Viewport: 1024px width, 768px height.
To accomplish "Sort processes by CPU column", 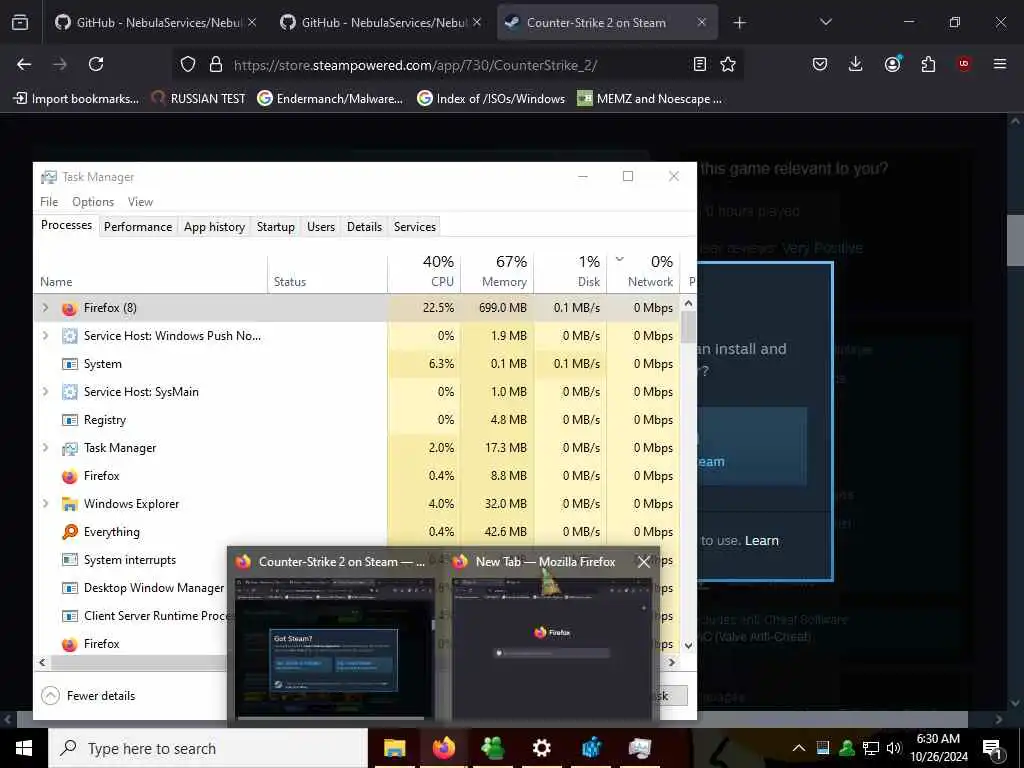I will point(424,271).
